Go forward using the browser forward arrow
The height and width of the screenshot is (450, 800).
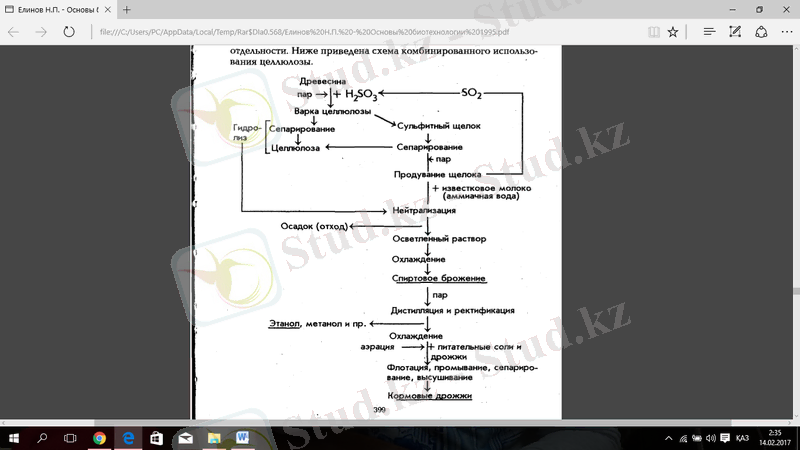[41, 32]
